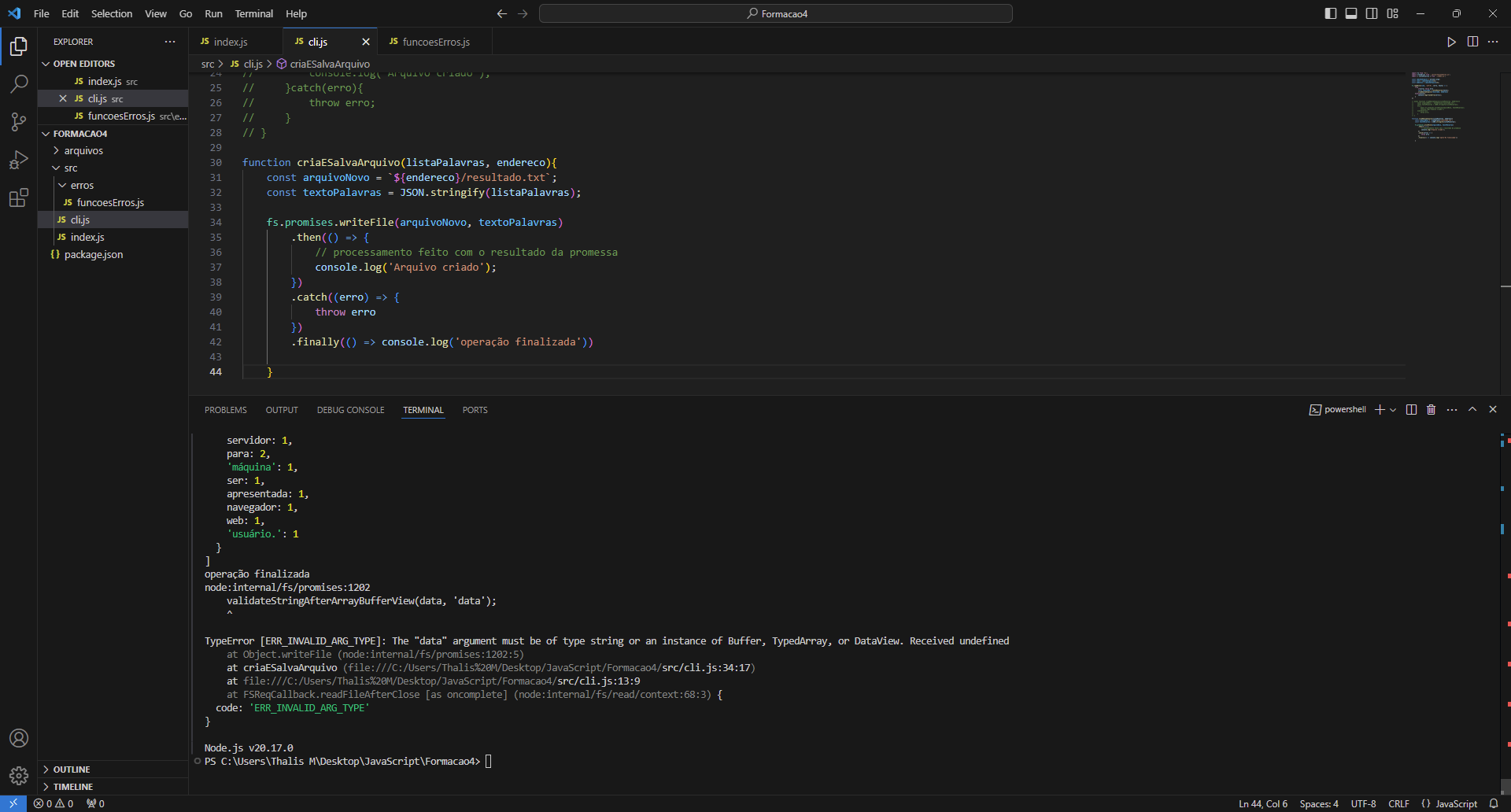Select the powershell terminal label
The height and width of the screenshot is (812, 1511).
click(x=1338, y=410)
